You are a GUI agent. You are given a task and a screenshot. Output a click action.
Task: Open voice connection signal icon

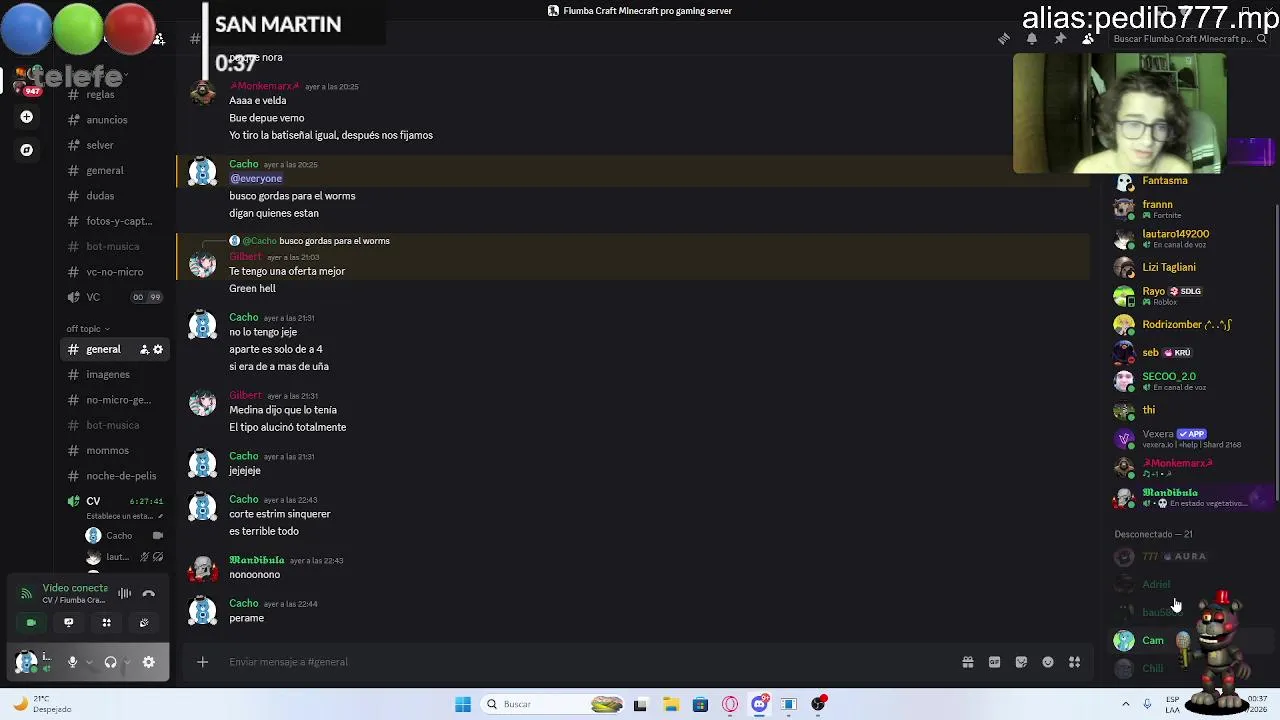coord(27,594)
